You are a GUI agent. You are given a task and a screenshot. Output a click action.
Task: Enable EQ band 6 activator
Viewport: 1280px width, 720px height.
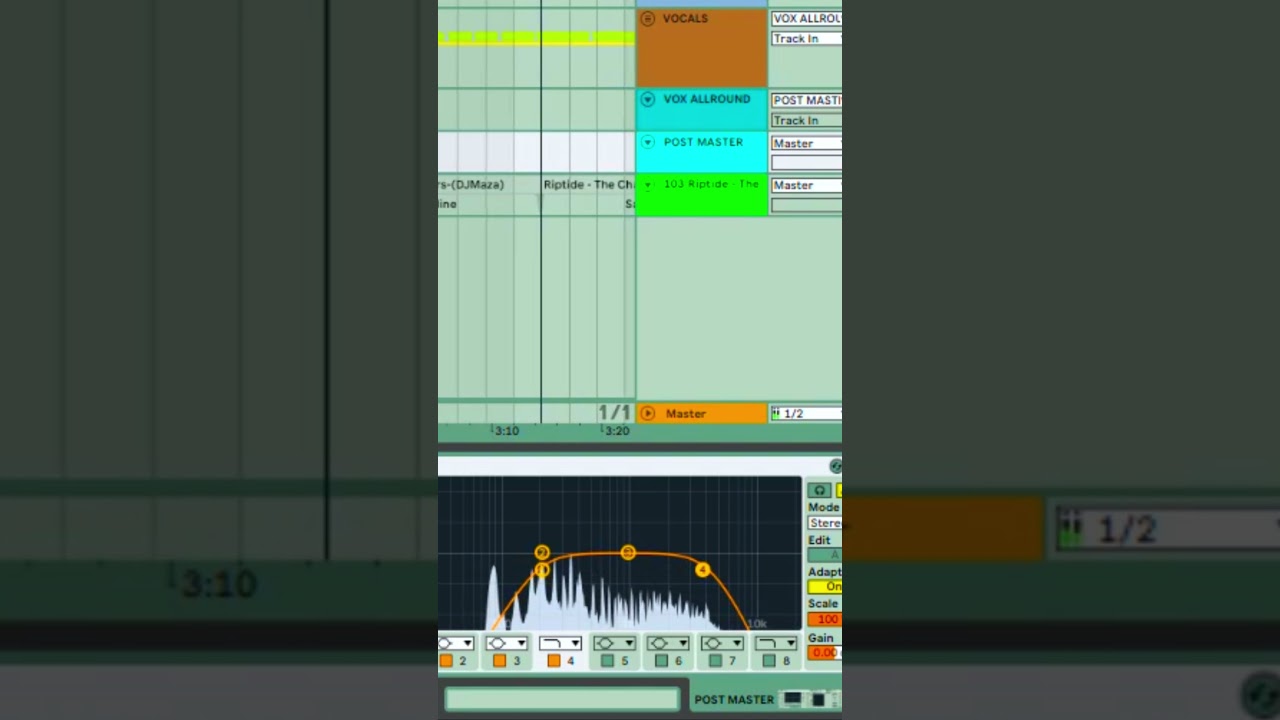click(x=661, y=661)
